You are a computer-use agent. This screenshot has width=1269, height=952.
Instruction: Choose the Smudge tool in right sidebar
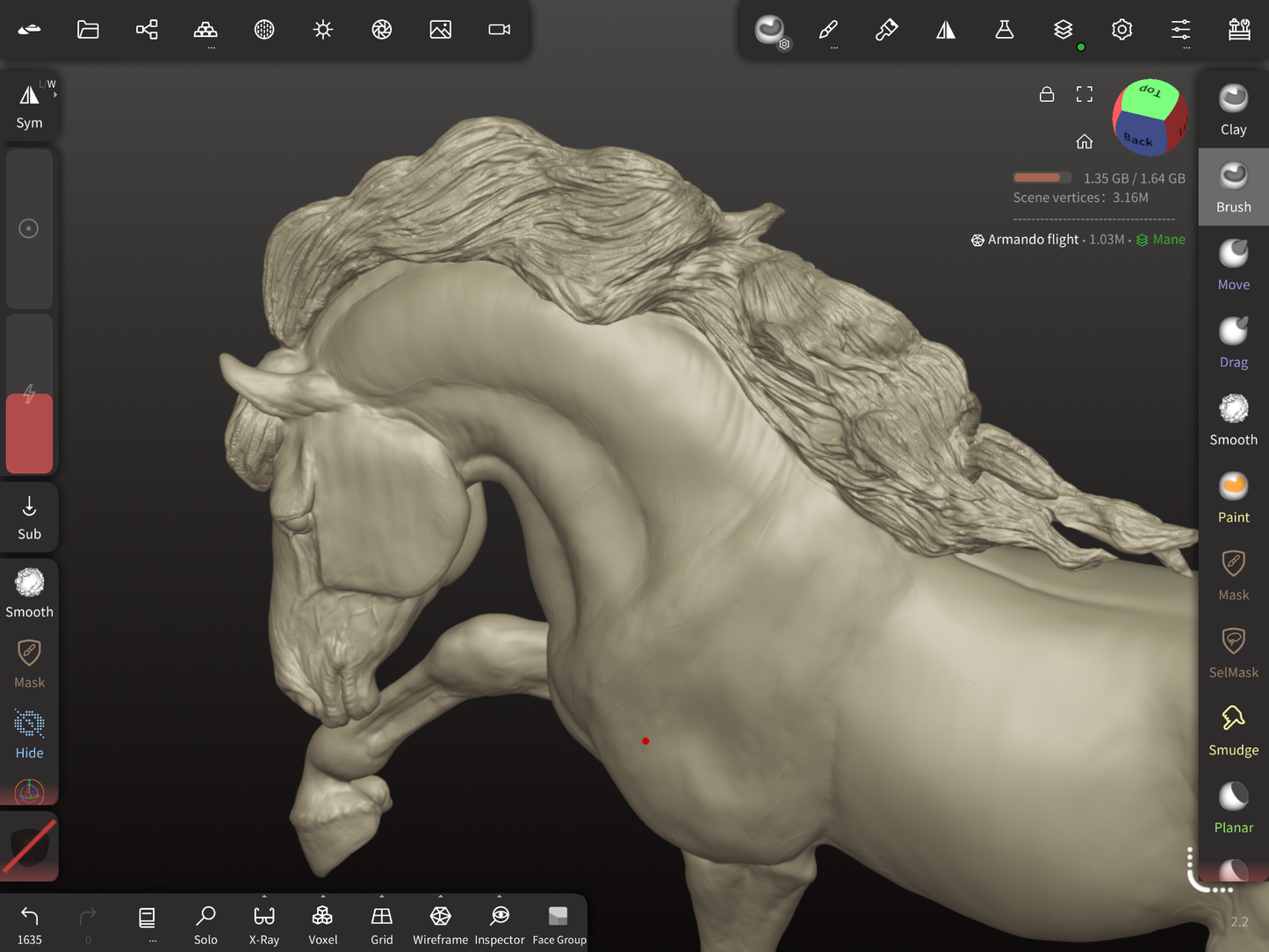[x=1233, y=730]
